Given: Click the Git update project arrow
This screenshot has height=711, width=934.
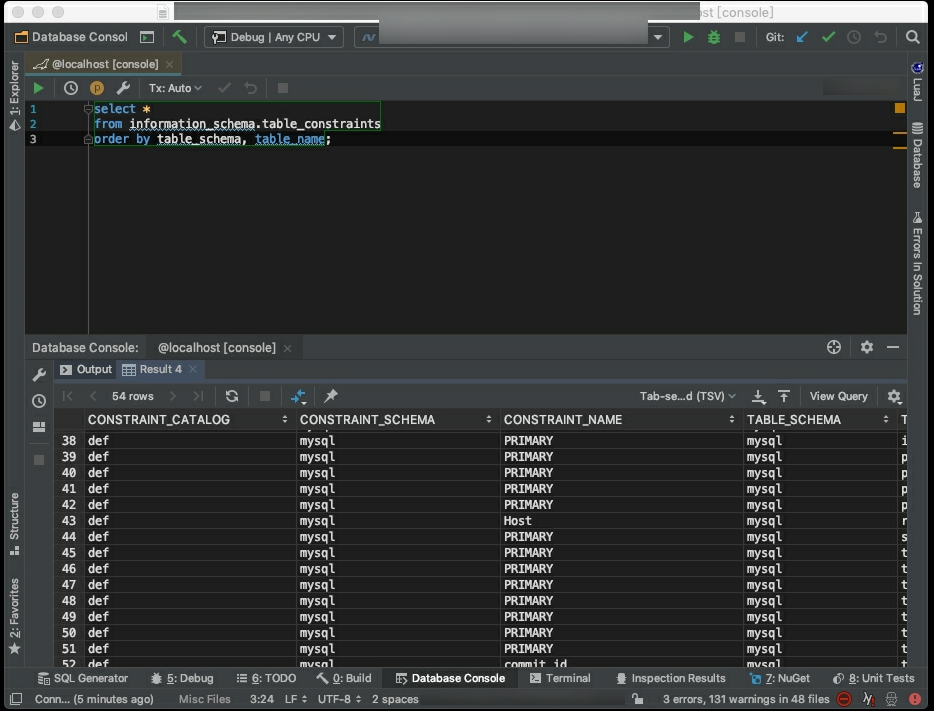Looking at the screenshot, I should (802, 37).
